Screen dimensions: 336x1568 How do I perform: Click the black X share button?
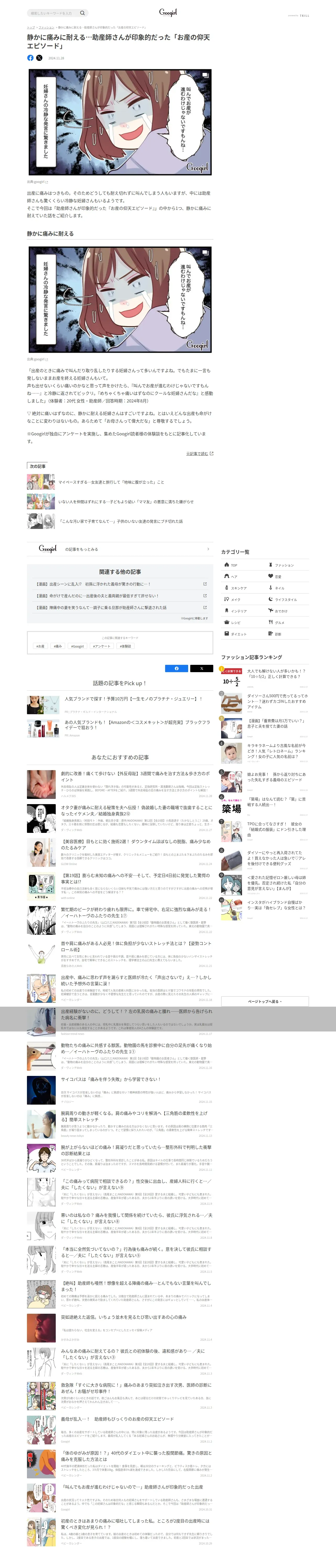(201, 668)
